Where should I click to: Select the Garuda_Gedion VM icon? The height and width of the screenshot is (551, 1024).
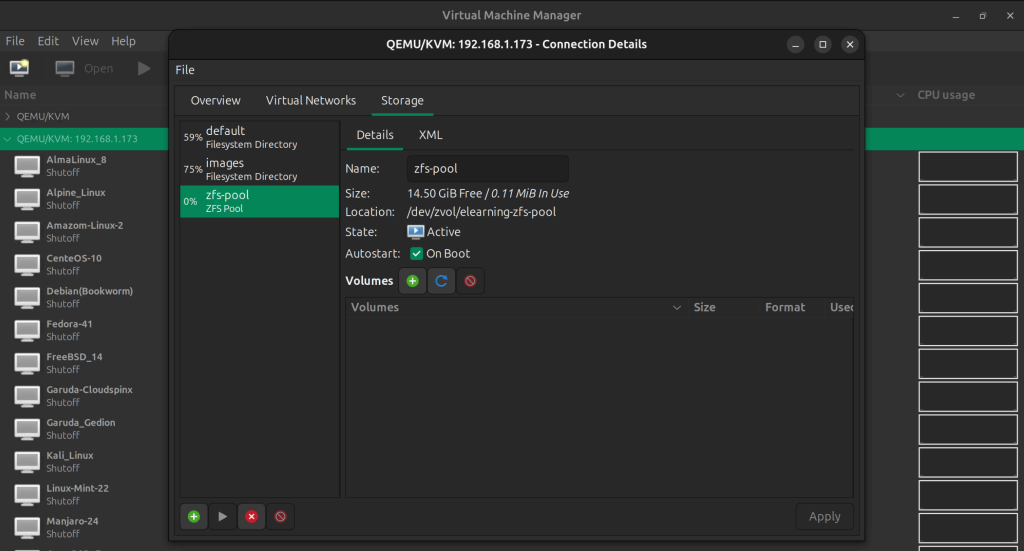tap(27, 429)
